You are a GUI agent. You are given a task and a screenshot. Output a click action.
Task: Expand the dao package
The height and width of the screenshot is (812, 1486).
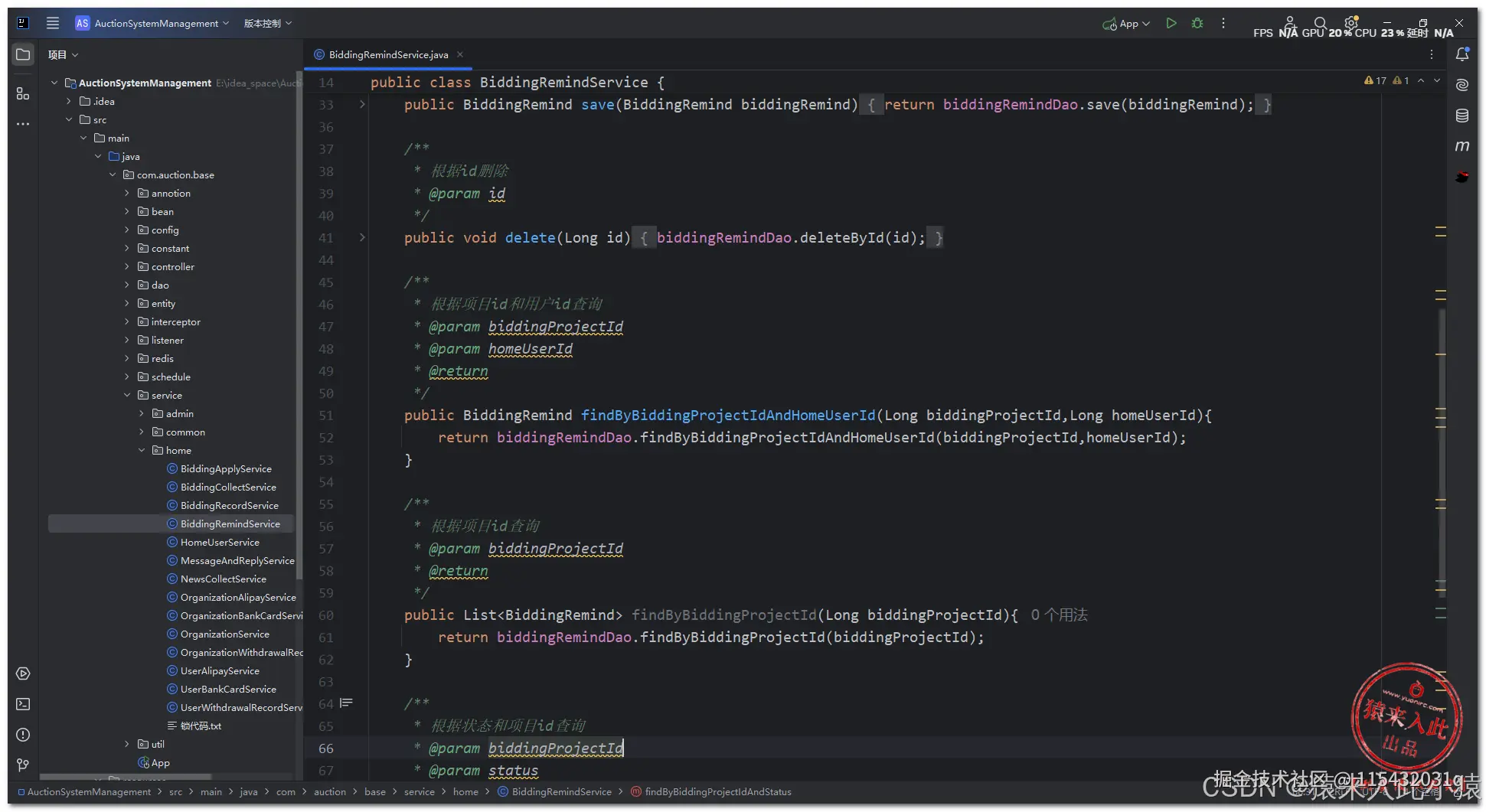(127, 285)
